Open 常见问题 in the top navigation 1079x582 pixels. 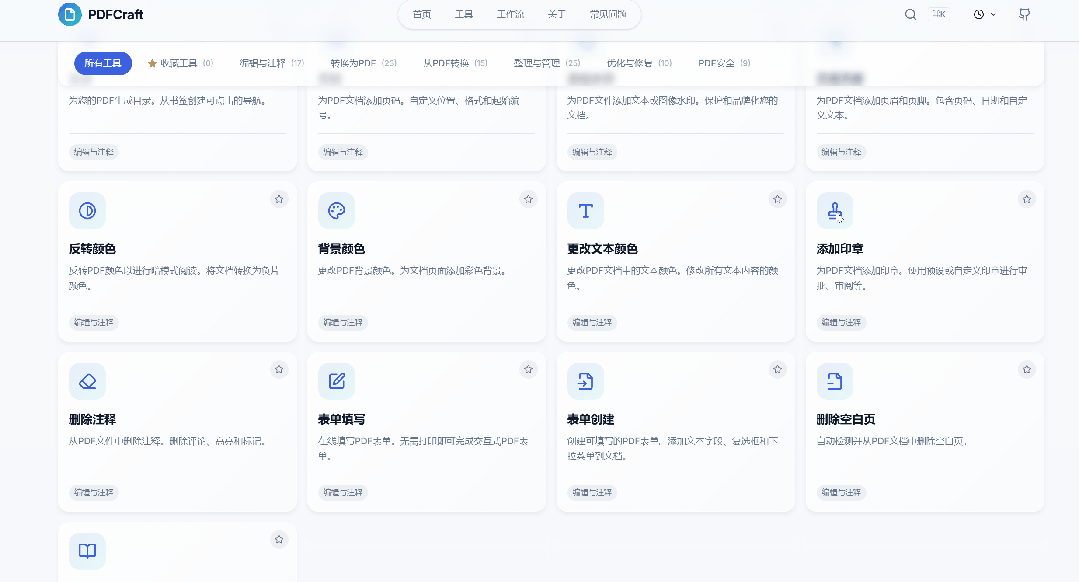tap(608, 14)
